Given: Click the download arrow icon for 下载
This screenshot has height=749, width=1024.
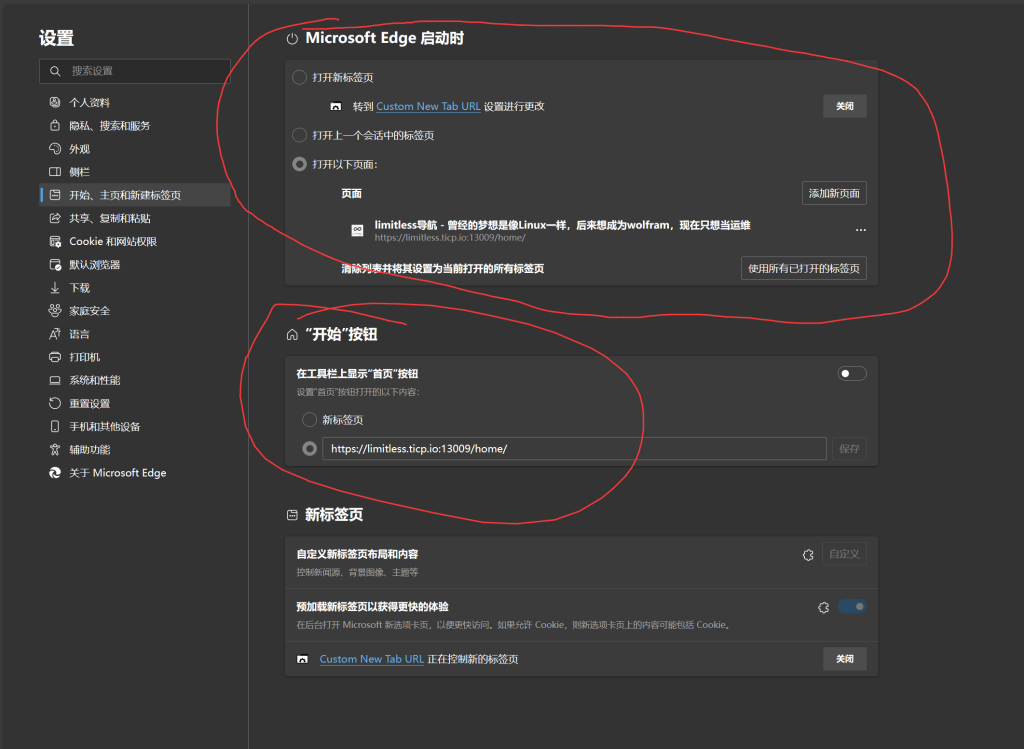Looking at the screenshot, I should pos(55,287).
